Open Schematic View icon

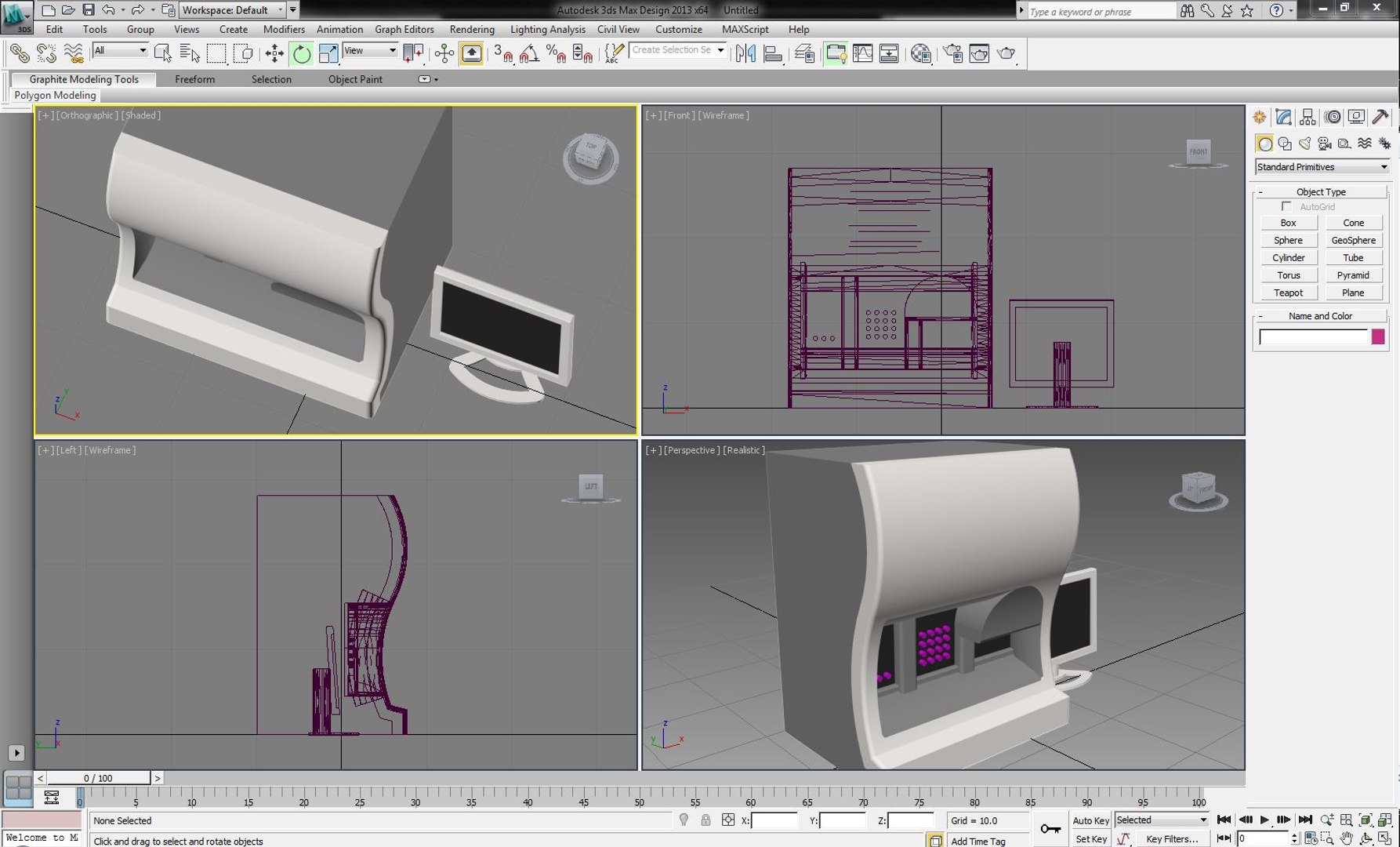889,53
